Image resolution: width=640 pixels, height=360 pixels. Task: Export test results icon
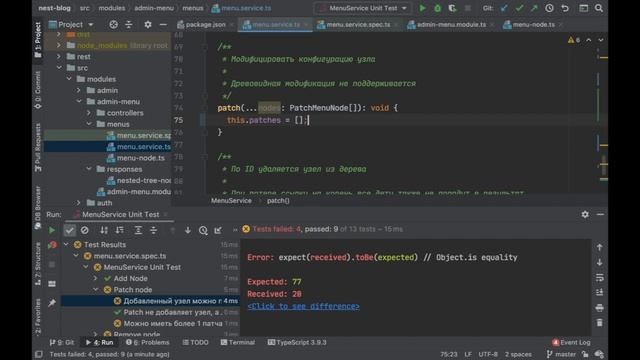click(218, 230)
